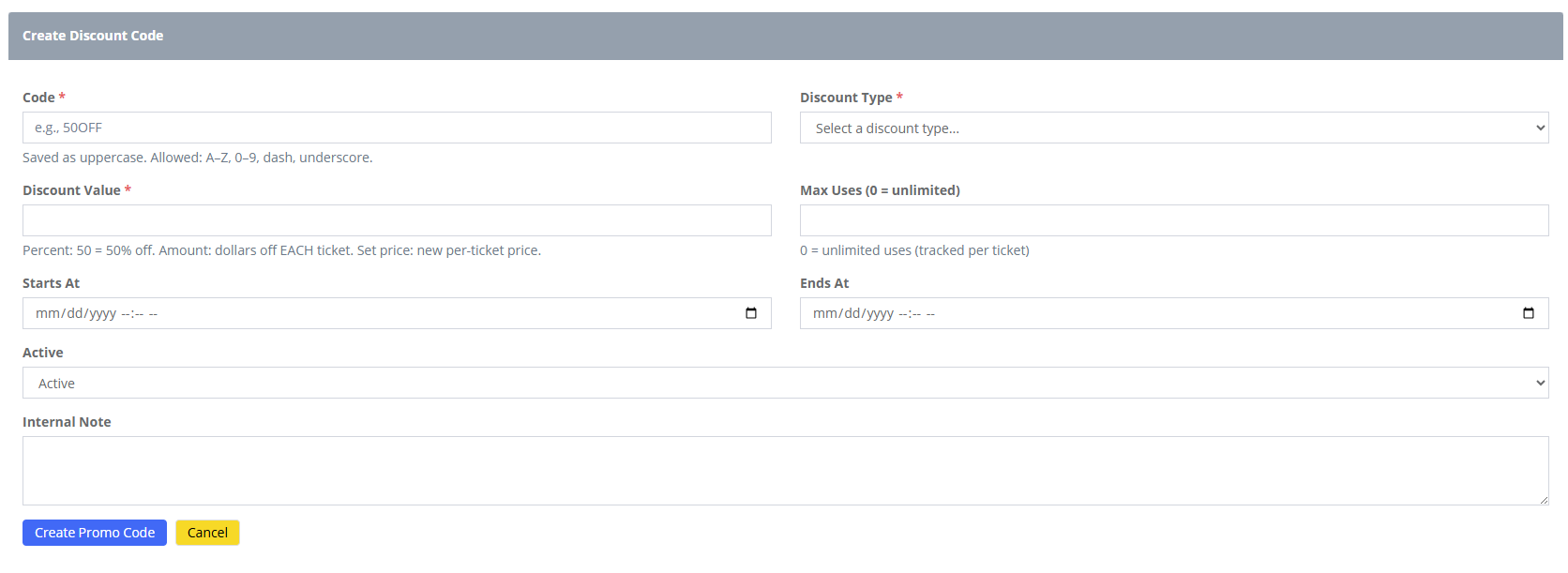
Task: Open the Discount Type dropdown
Action: click(1174, 128)
